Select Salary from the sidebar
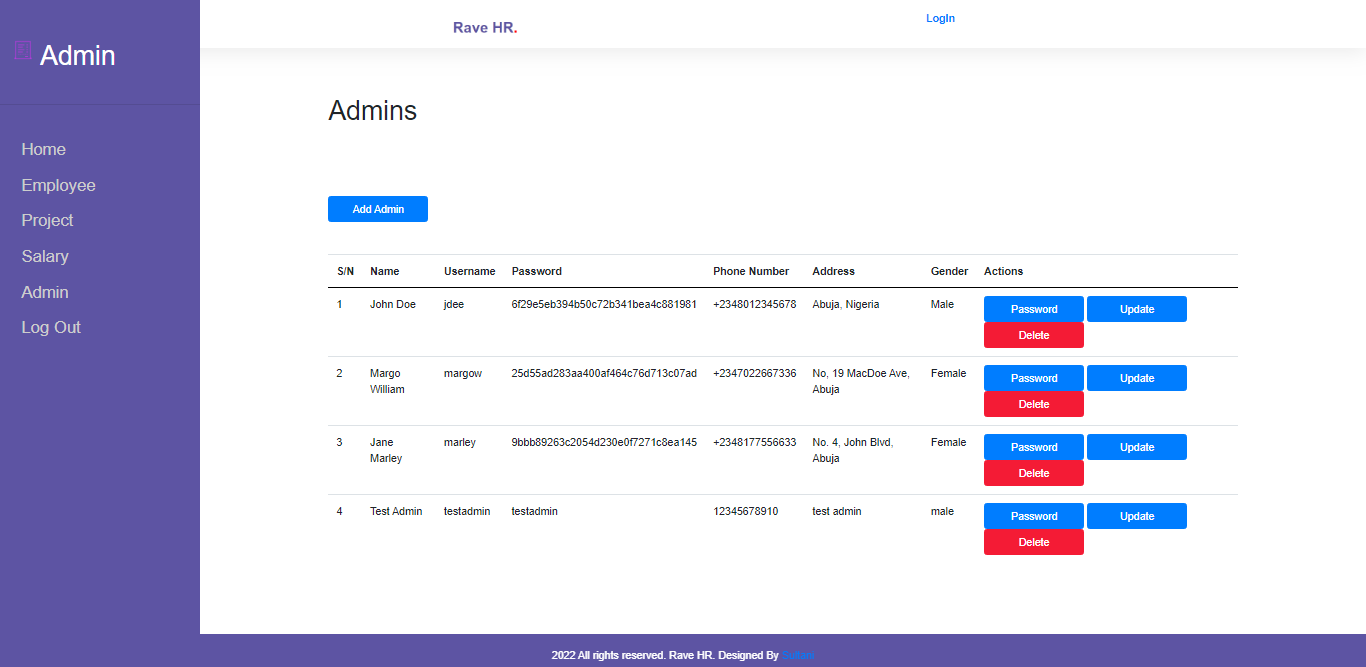This screenshot has width=1366, height=667. [x=45, y=256]
